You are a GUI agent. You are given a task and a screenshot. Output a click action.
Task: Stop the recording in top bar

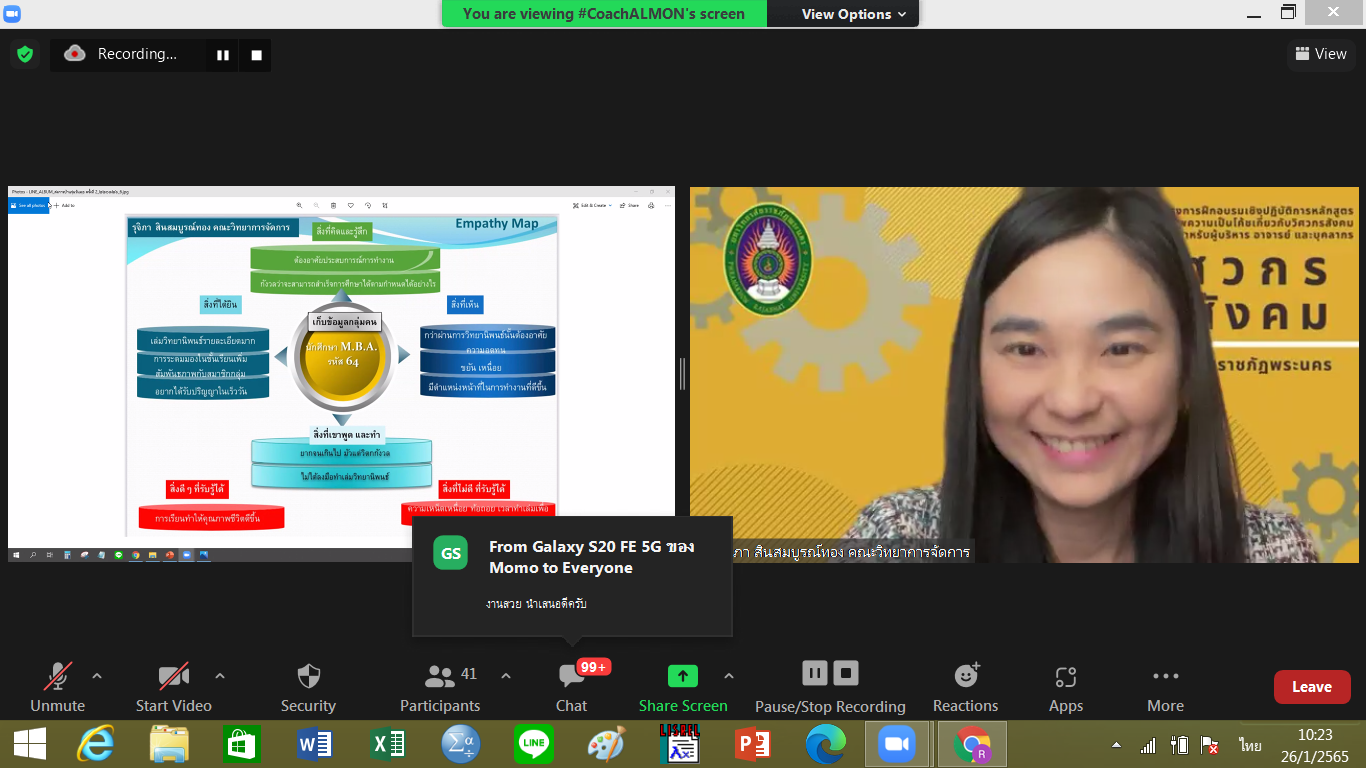pyautogui.click(x=256, y=55)
